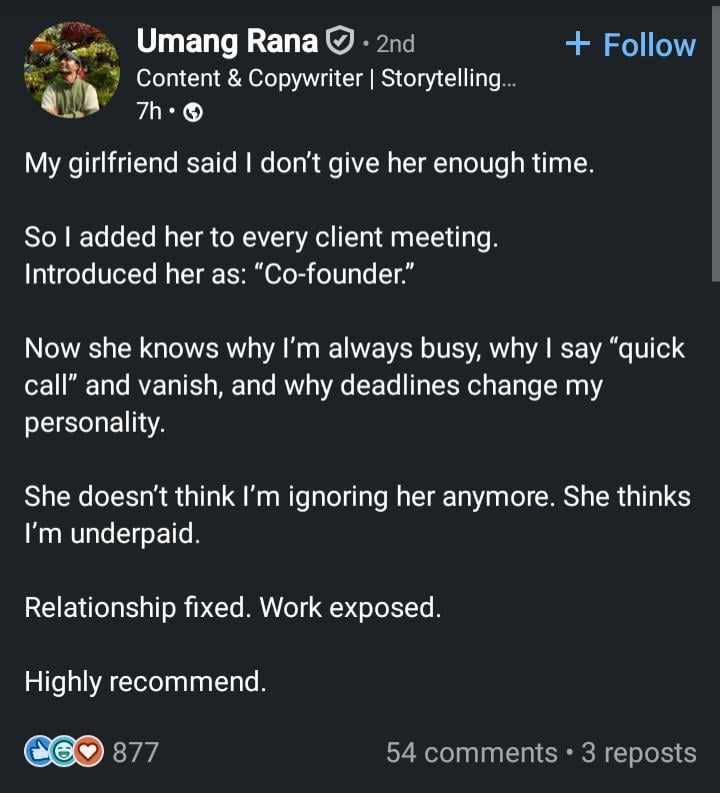Click the red heart love reaction icon
The image size is (720, 793).
coord(87,751)
